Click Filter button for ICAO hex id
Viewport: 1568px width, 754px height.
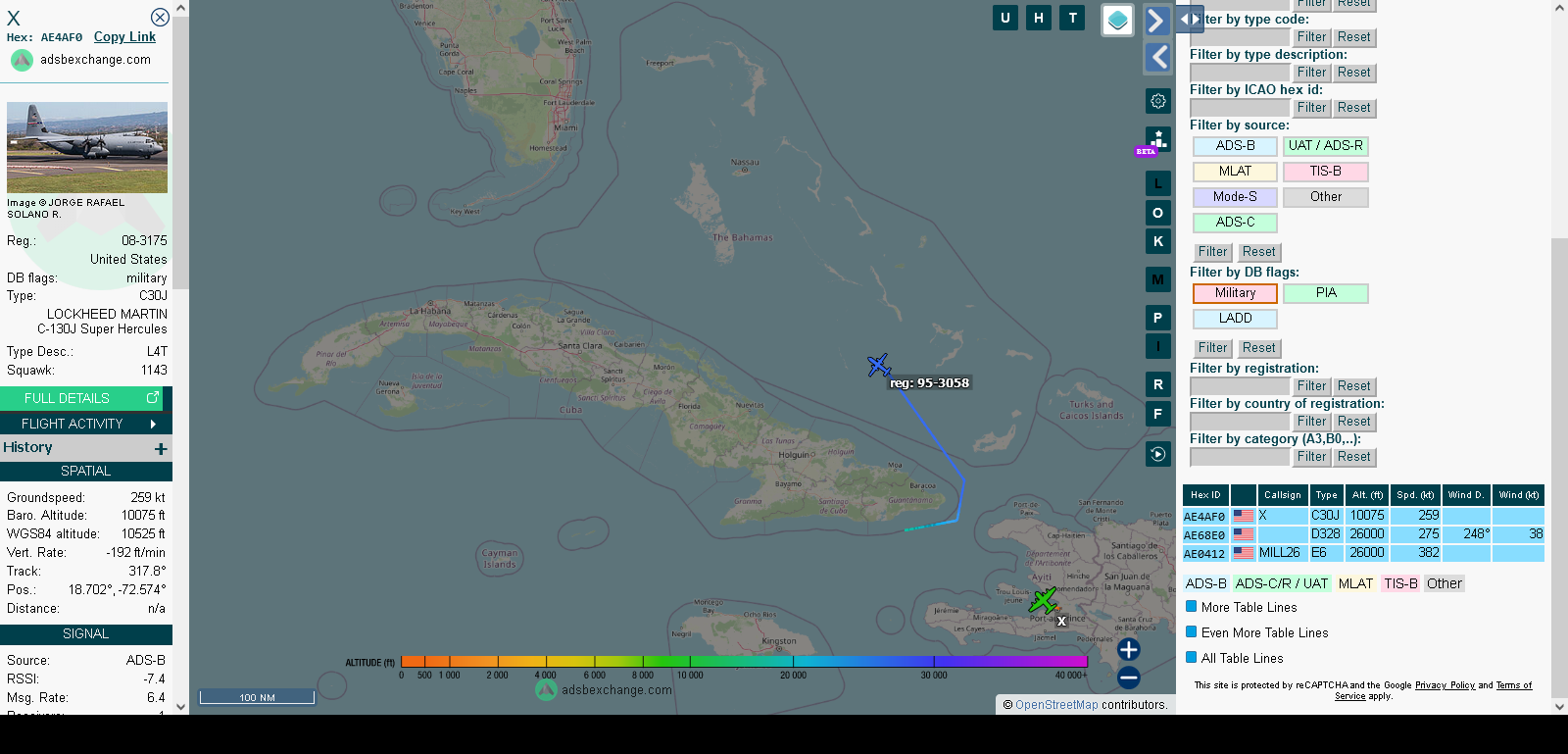pos(1311,108)
